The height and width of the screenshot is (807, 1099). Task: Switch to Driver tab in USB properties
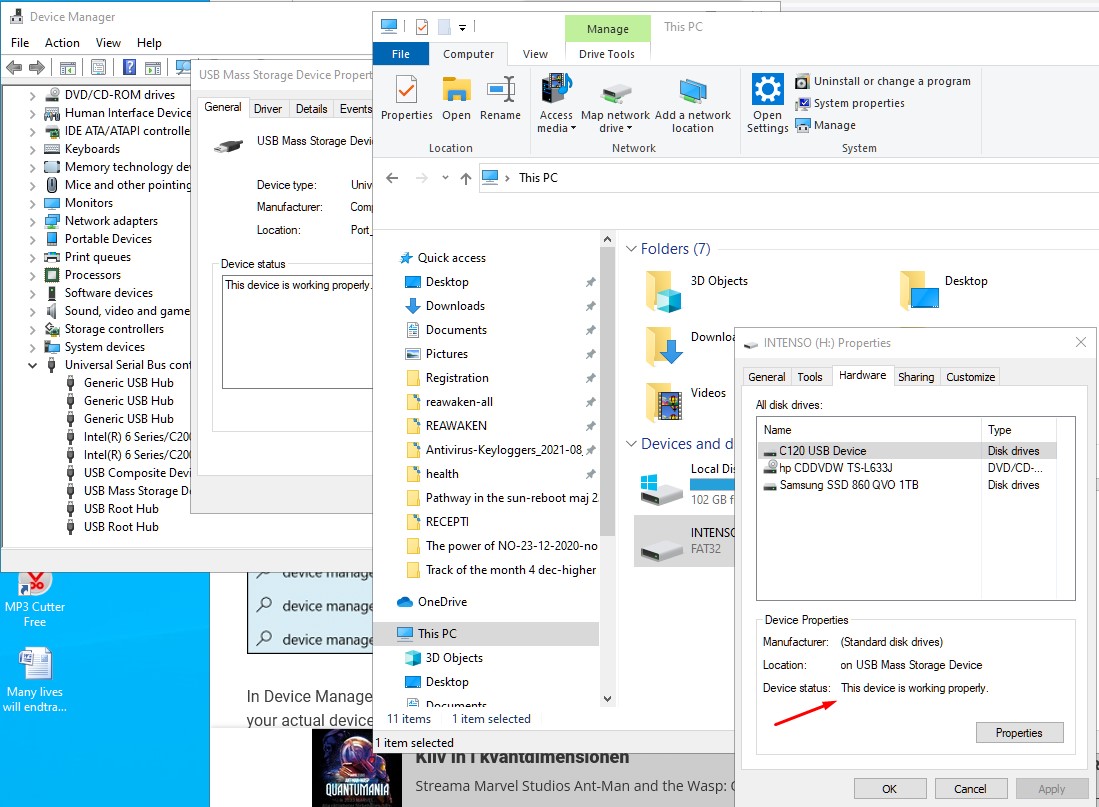point(268,109)
